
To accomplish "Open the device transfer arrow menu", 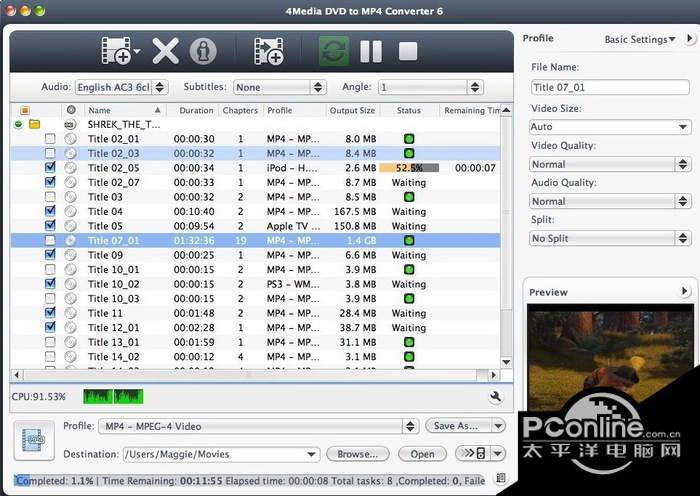I will click(x=498, y=454).
